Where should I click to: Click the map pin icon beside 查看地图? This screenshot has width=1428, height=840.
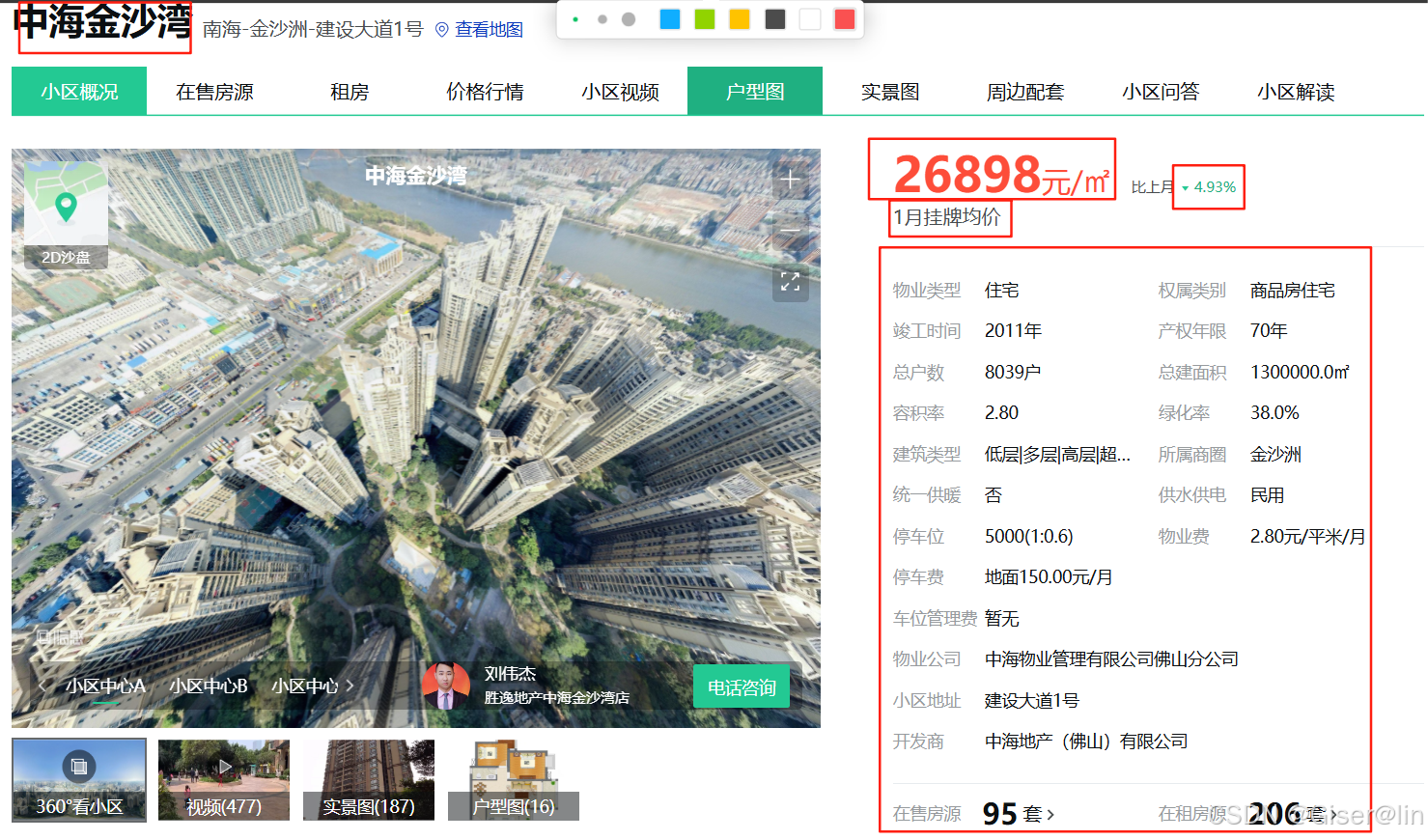click(442, 30)
